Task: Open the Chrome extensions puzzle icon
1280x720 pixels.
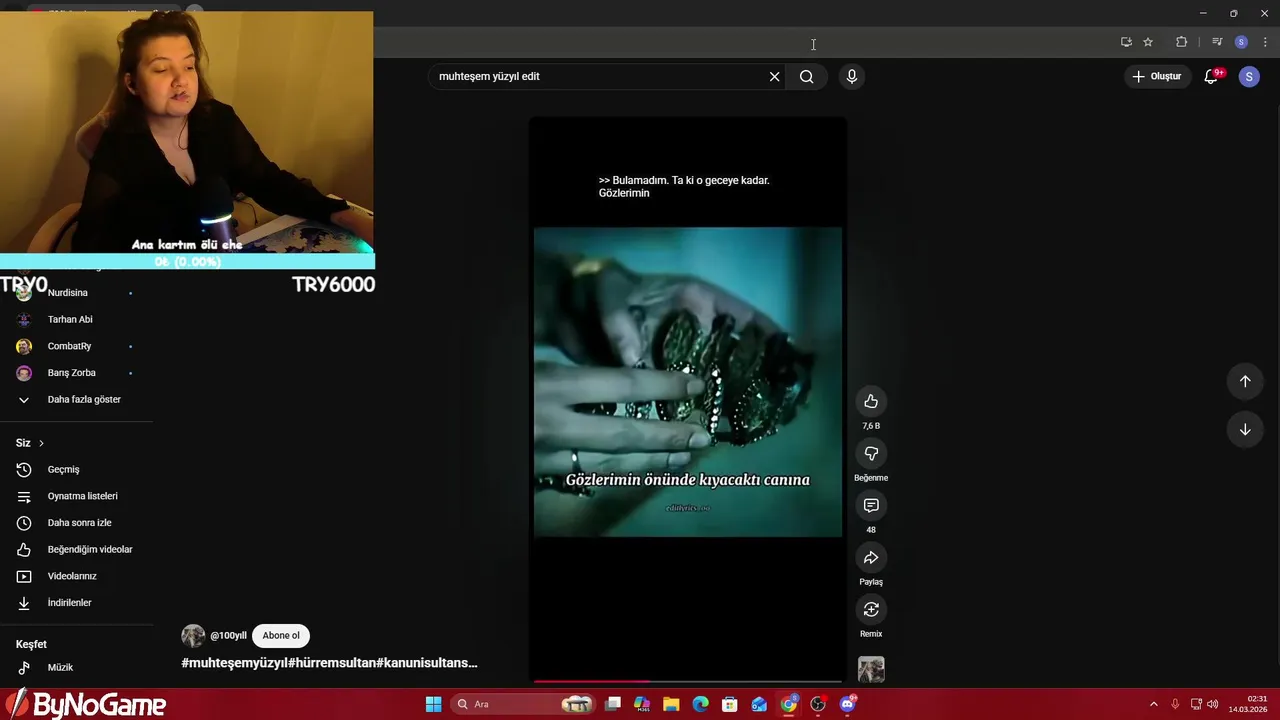Action: [x=1181, y=42]
